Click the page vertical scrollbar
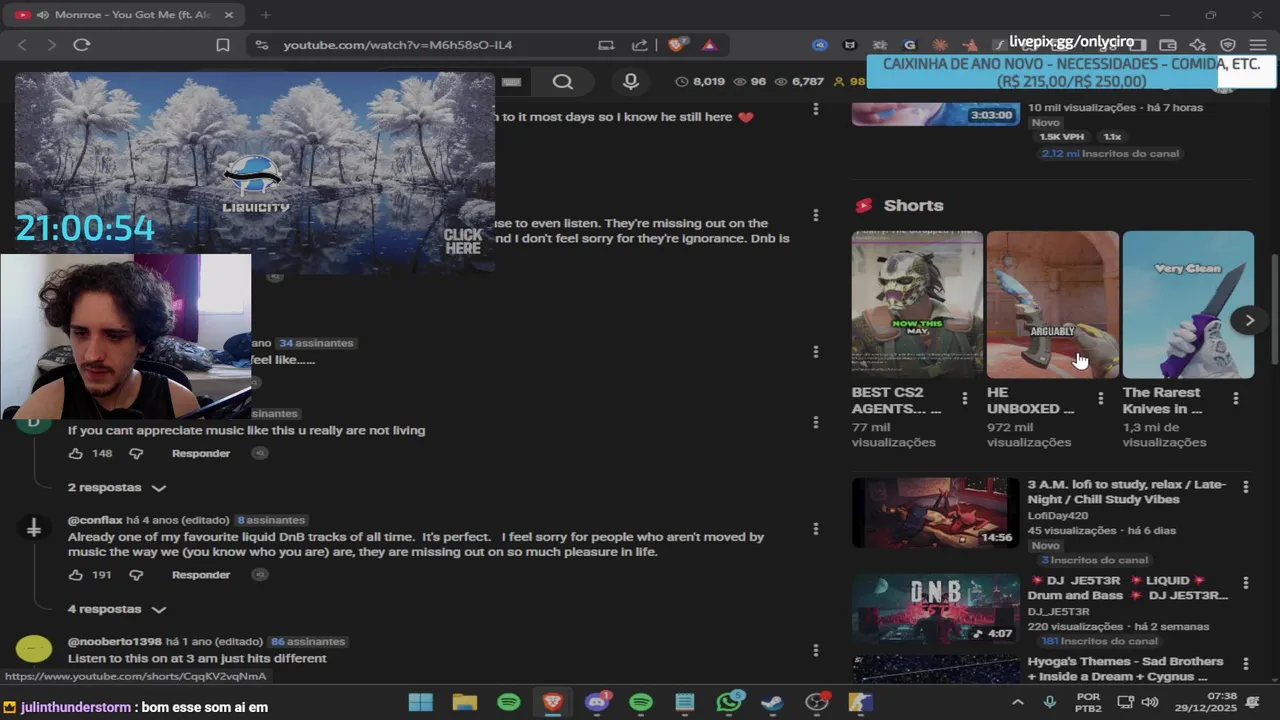Screen dimensions: 1280x720 (x=1273, y=310)
